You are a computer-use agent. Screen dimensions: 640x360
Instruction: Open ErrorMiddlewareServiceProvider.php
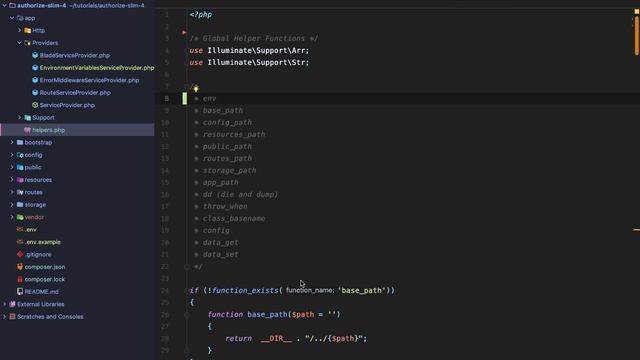point(89,80)
